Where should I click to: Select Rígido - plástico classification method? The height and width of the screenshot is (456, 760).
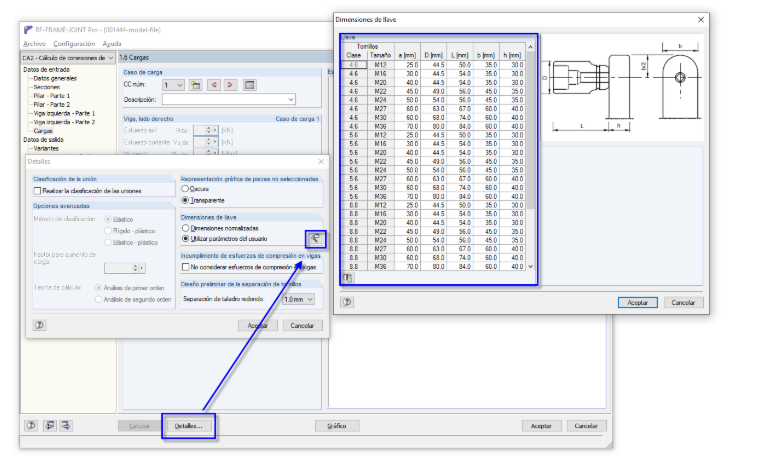(108, 231)
